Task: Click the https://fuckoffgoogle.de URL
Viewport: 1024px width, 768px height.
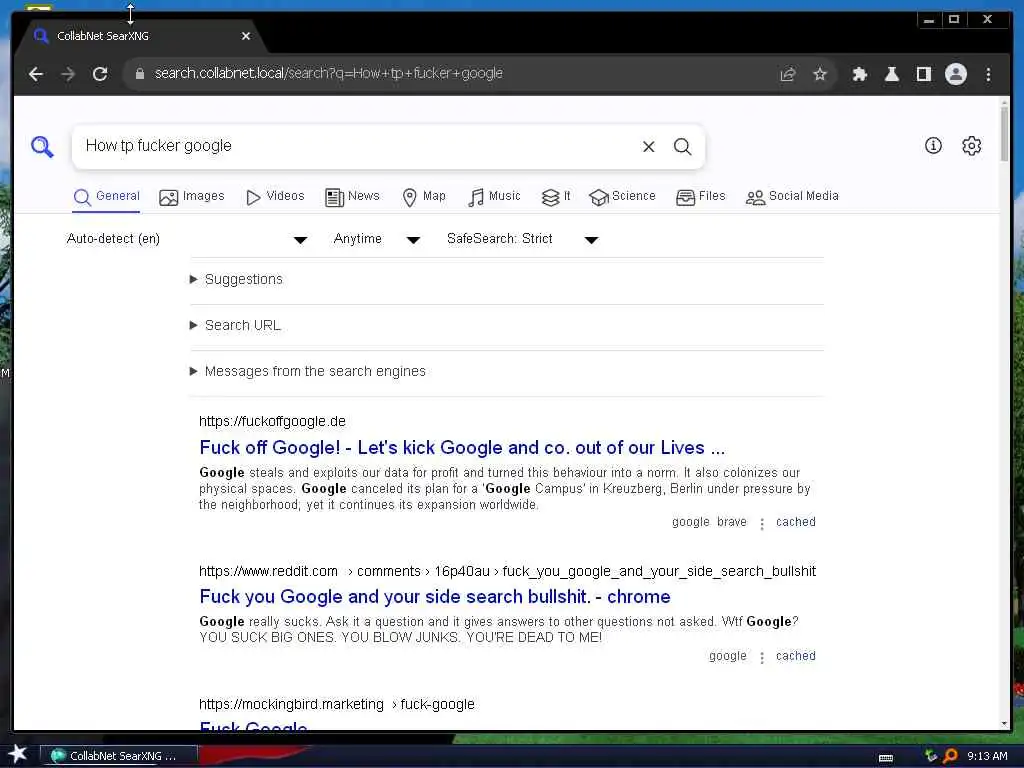Action: pos(272,422)
